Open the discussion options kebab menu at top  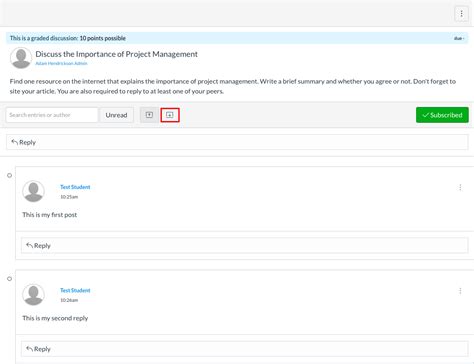(x=461, y=14)
